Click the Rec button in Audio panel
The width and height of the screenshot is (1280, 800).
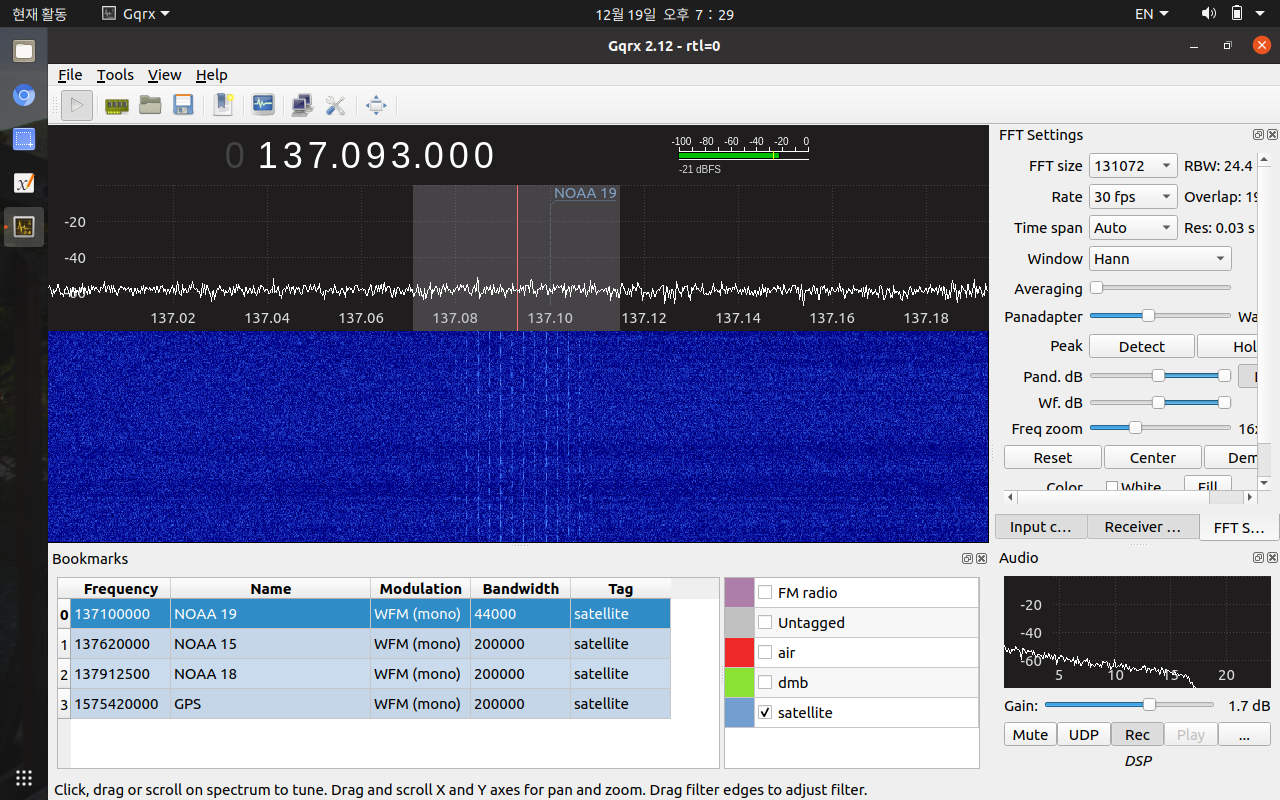1137,734
